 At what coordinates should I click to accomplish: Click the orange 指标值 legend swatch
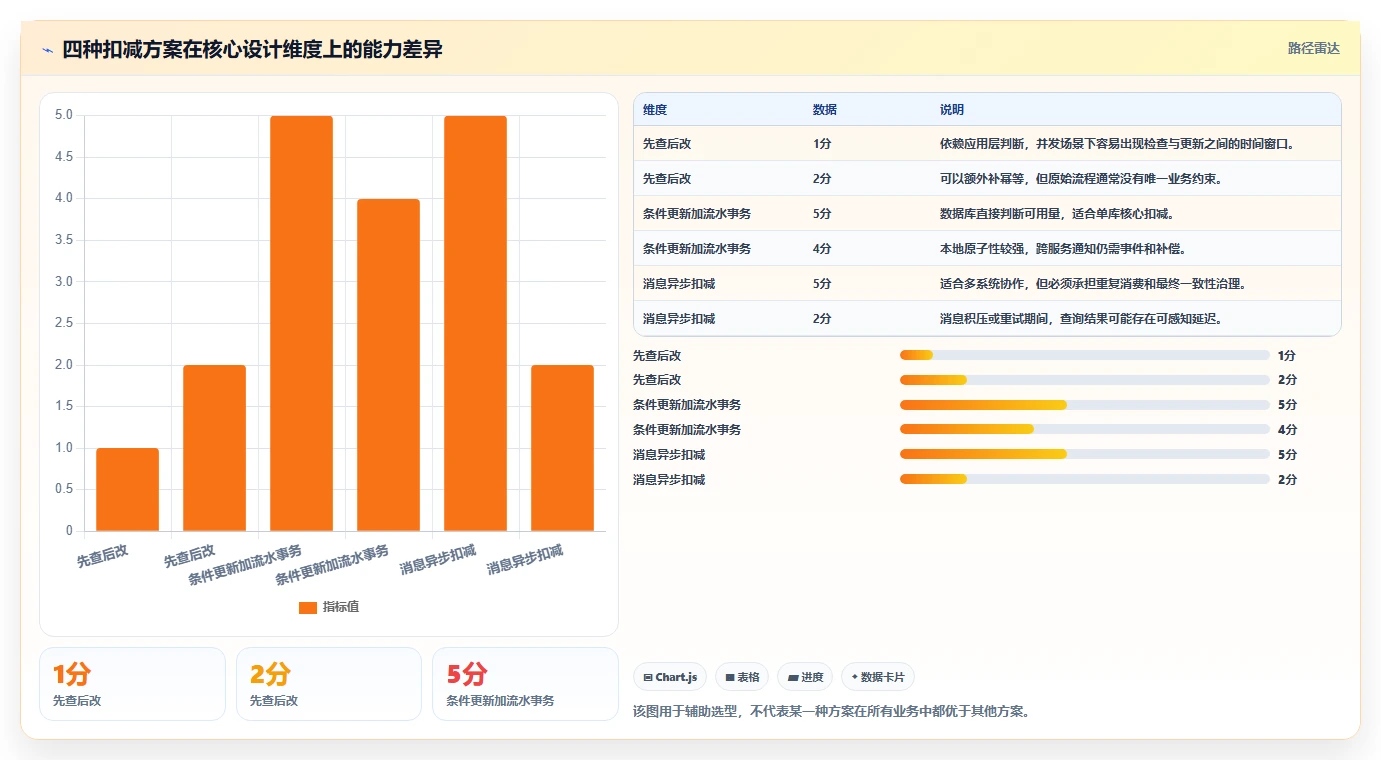pyautogui.click(x=308, y=608)
